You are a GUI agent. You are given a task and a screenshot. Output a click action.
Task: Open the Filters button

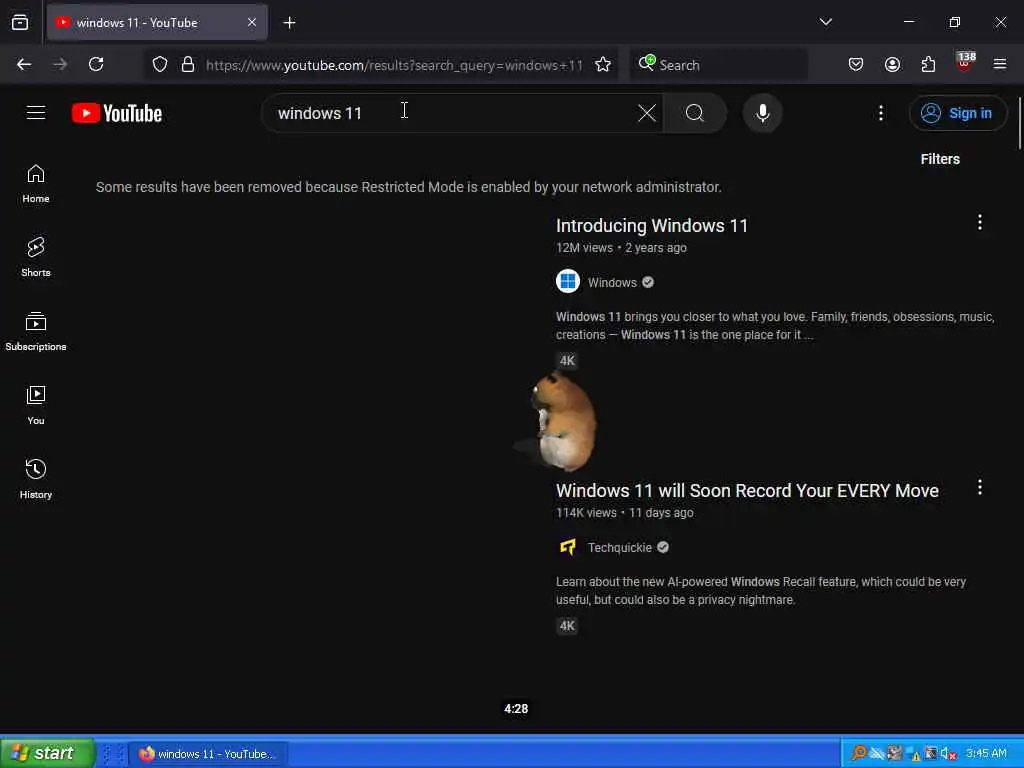coord(940,159)
